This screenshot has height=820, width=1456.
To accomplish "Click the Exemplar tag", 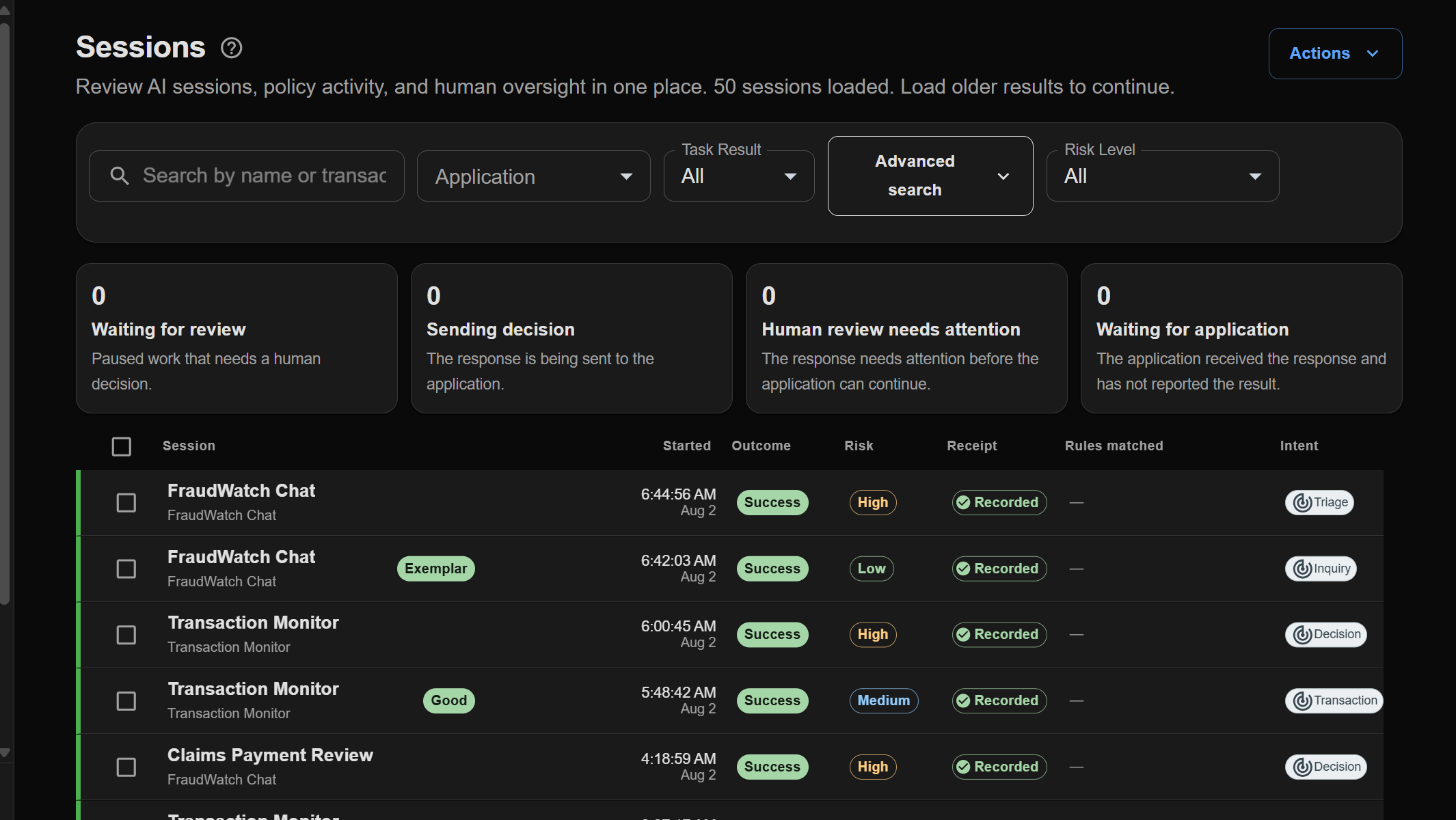I will pyautogui.click(x=436, y=569).
